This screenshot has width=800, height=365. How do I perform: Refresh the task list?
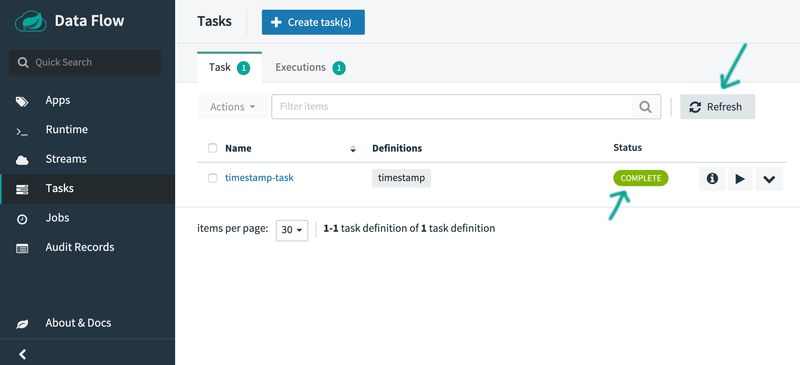tap(717, 107)
